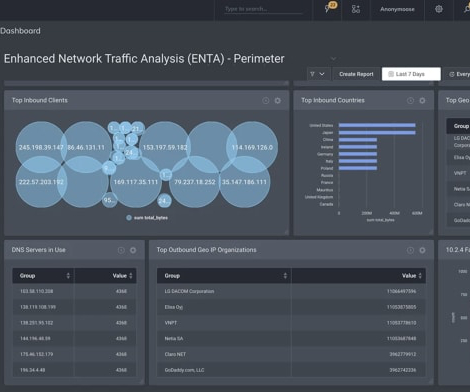
Task: Click the China bar in chart
Action: coord(358,140)
